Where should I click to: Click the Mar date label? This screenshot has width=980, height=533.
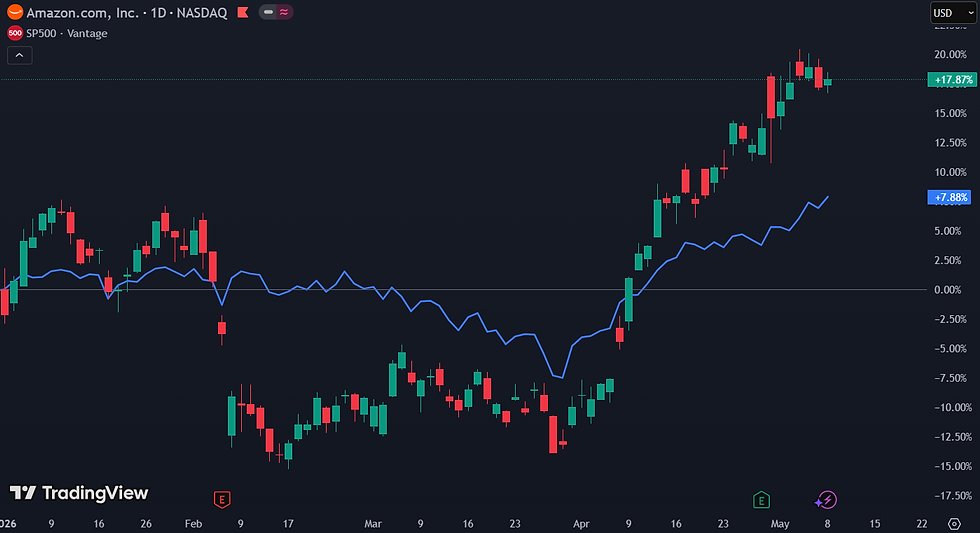coord(372,524)
